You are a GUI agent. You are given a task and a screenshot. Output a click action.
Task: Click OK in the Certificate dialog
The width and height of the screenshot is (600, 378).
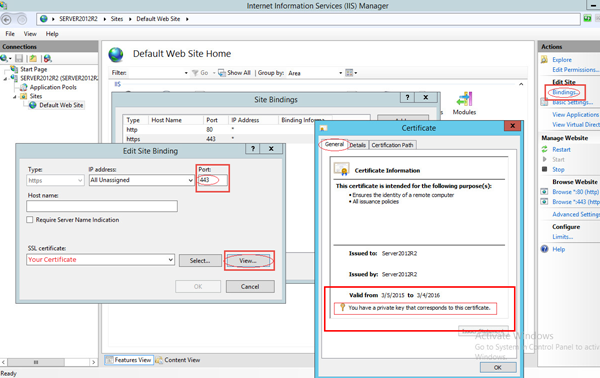click(497, 367)
